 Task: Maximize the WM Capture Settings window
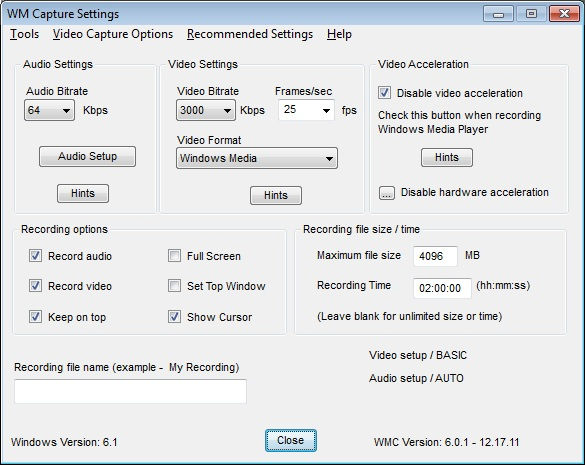[x=531, y=14]
